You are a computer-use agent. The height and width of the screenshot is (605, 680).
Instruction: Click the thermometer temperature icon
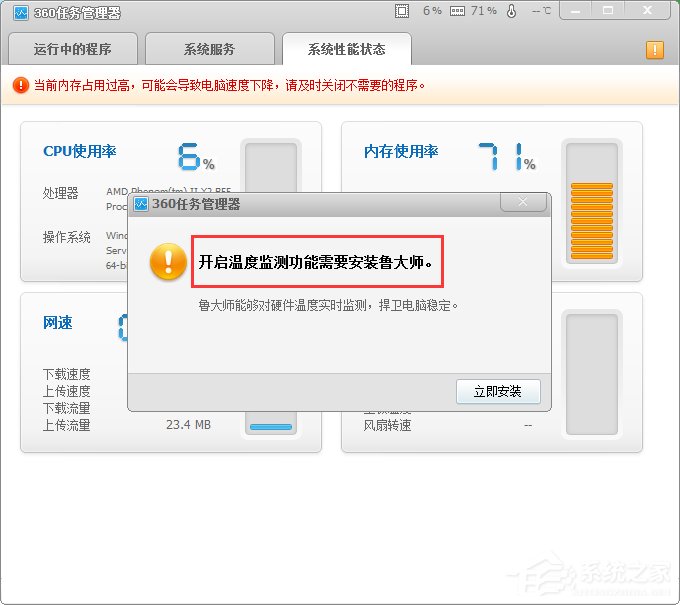[x=511, y=11]
